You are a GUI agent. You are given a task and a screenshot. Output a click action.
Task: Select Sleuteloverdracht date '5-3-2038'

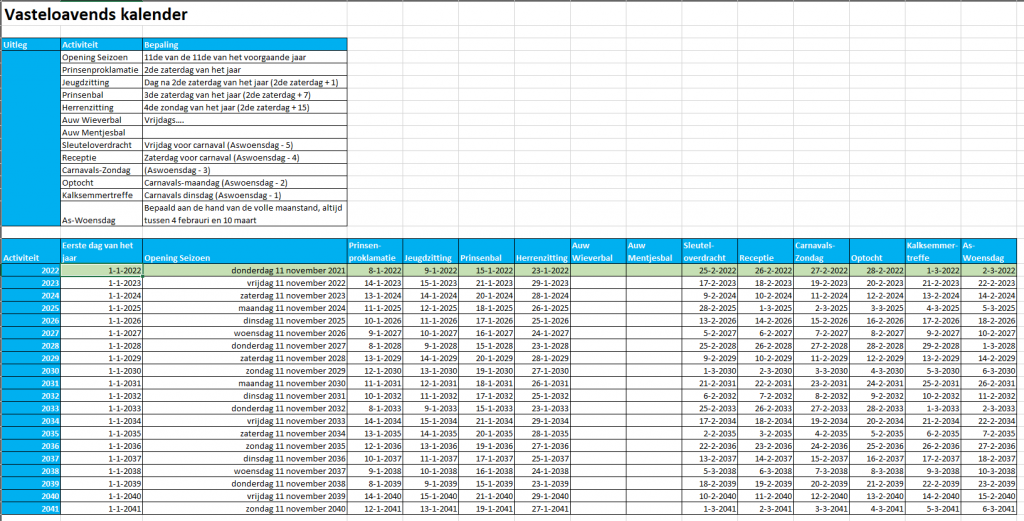click(710, 471)
